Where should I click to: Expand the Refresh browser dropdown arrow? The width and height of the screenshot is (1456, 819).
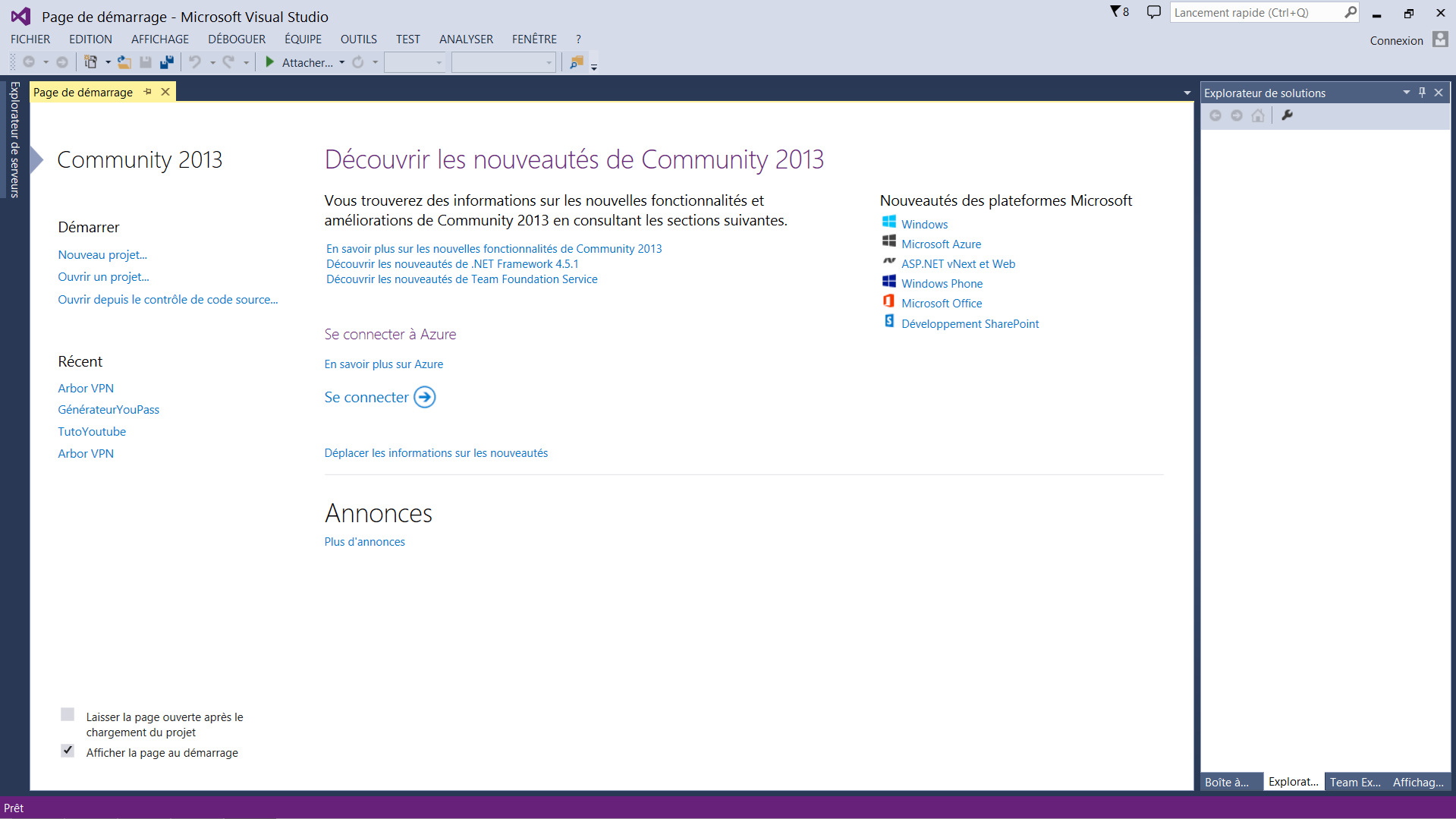[375, 62]
